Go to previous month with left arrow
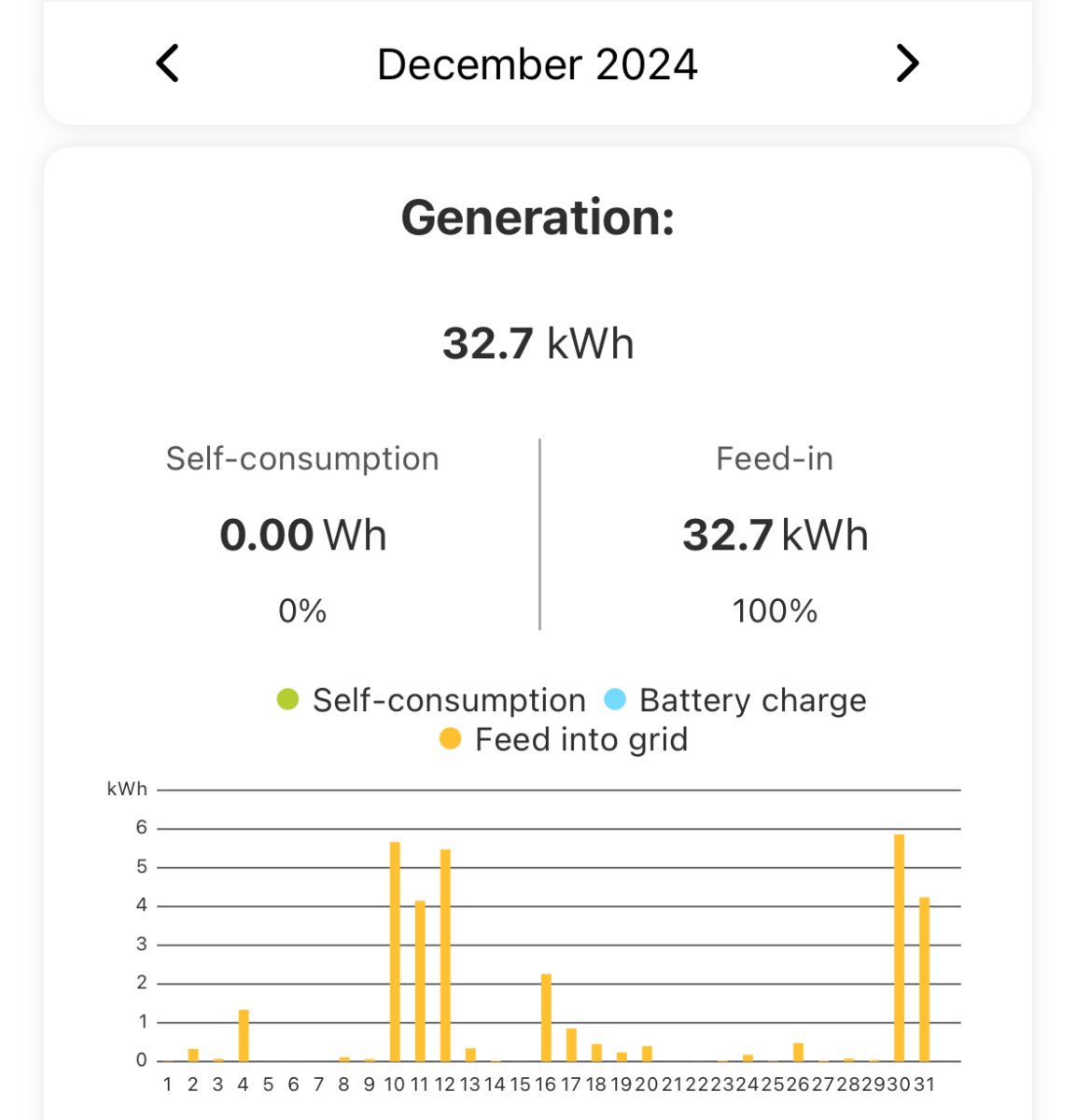Screen dimensions: 1076x1120 168,64
